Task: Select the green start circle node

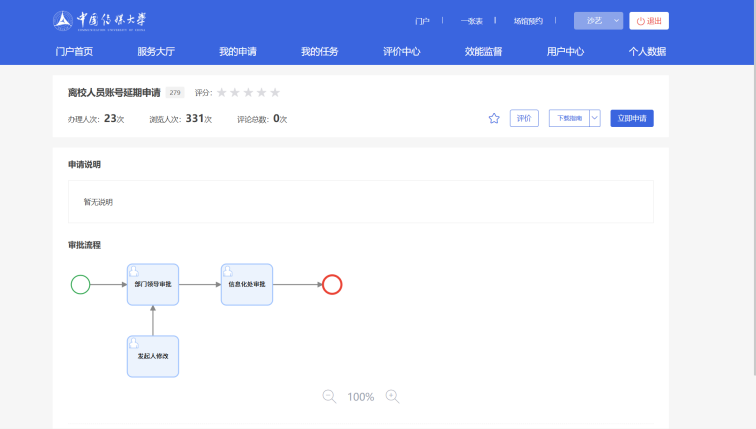Action: click(x=81, y=284)
